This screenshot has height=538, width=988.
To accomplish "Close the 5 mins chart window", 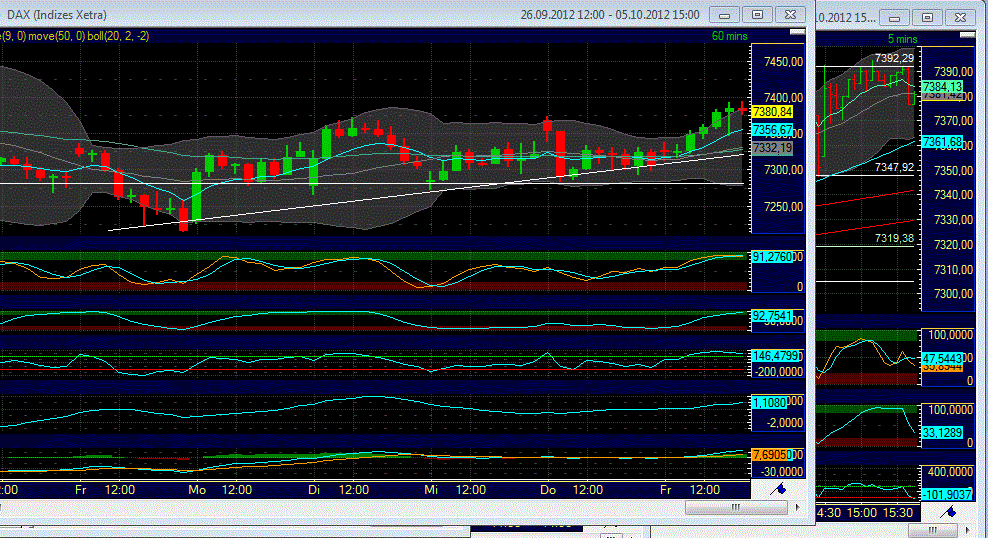I will pyautogui.click(x=960, y=18).
